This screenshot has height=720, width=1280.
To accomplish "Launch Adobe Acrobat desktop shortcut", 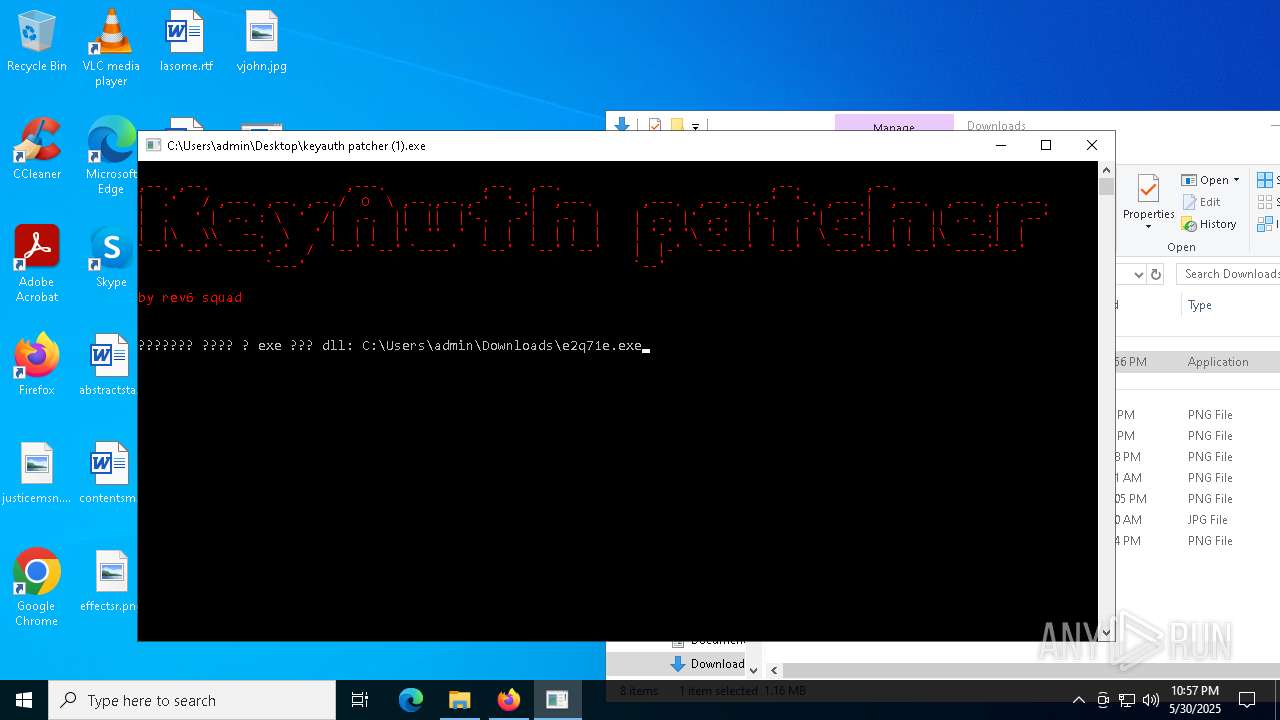I will (x=37, y=264).
